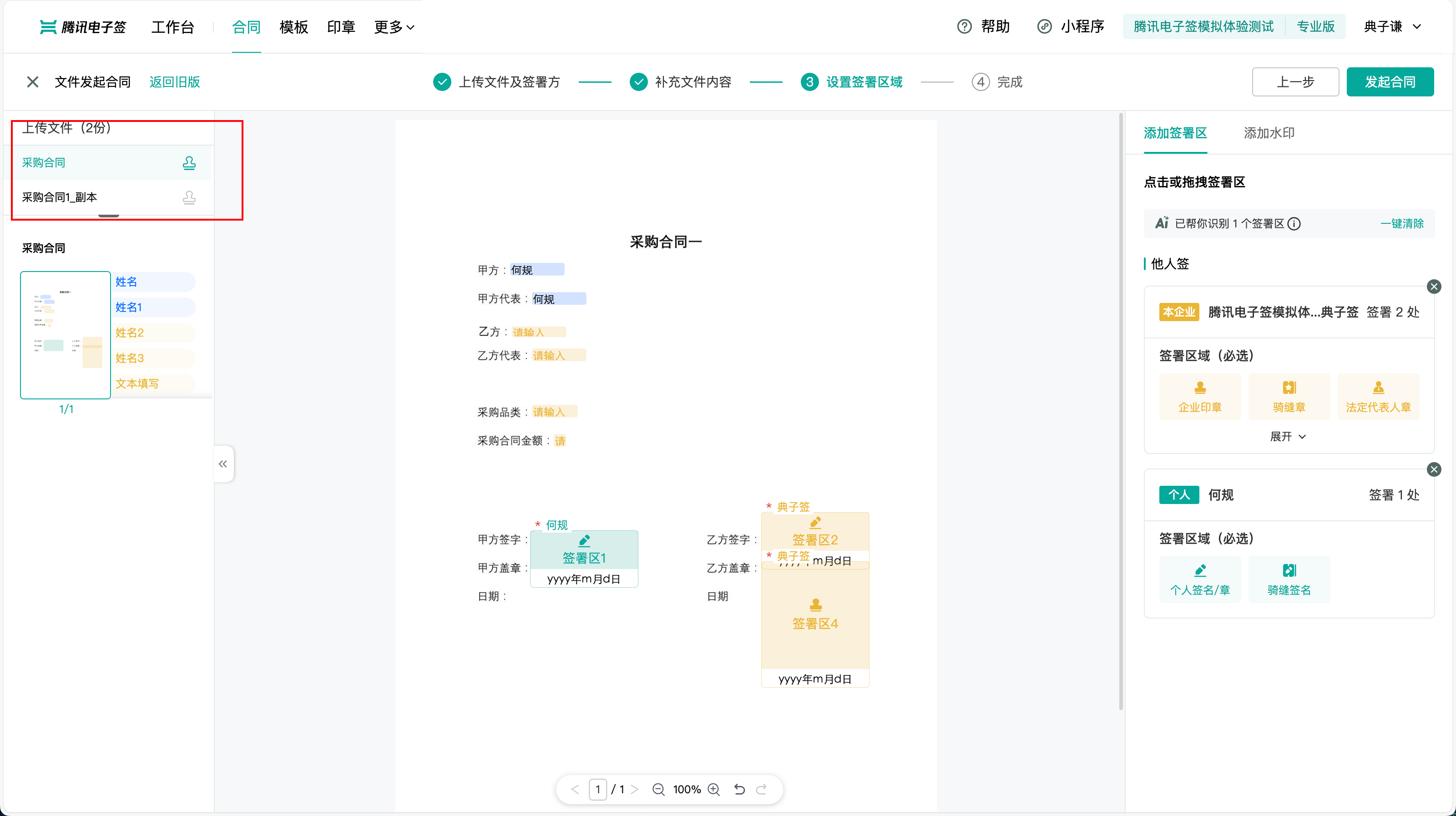Click the page number input box
The image size is (1456, 816).
click(597, 790)
